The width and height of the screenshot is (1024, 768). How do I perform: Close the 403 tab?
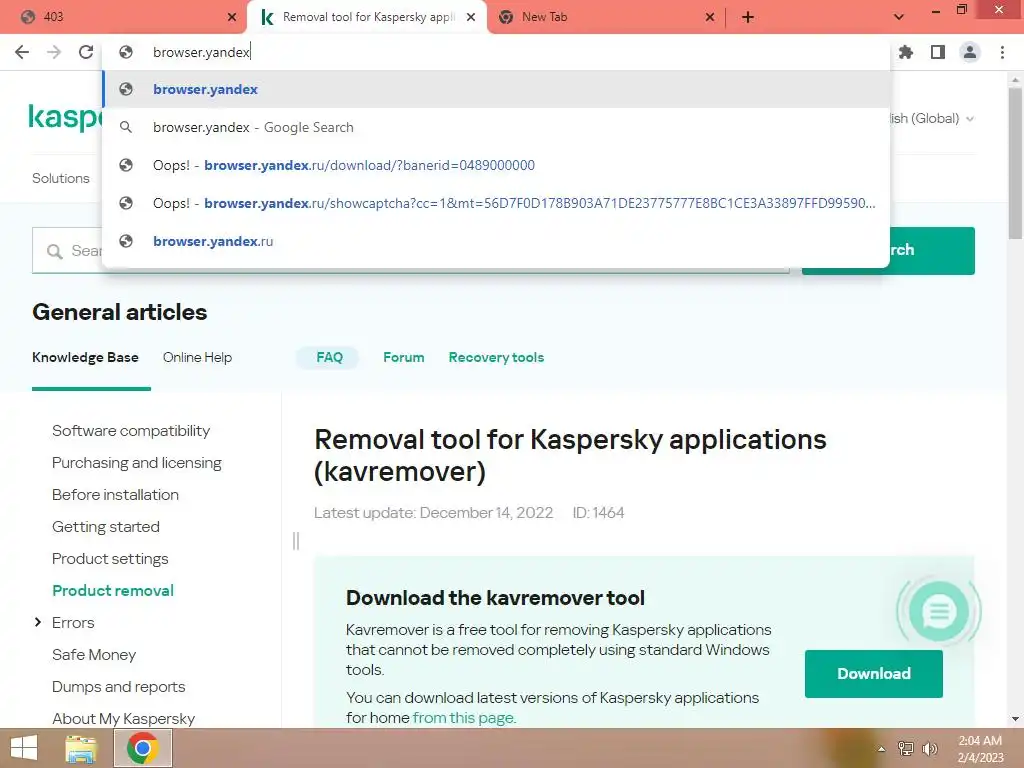(232, 17)
